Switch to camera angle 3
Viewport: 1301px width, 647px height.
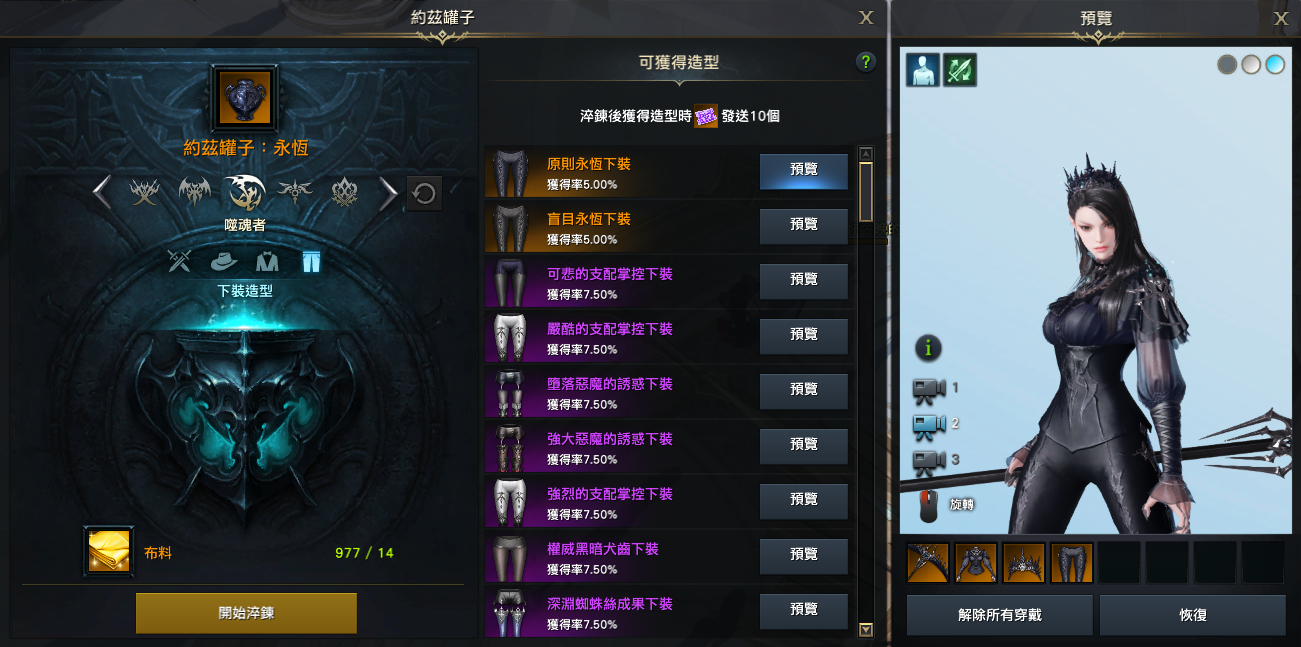tap(928, 461)
